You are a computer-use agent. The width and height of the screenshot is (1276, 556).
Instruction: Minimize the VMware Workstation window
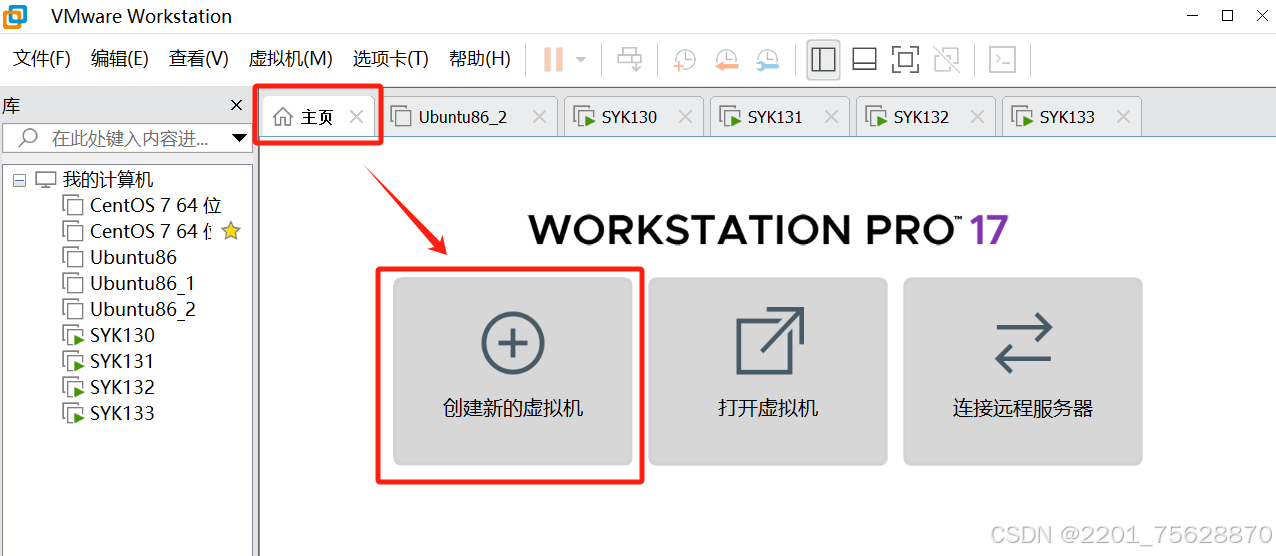point(1191,16)
